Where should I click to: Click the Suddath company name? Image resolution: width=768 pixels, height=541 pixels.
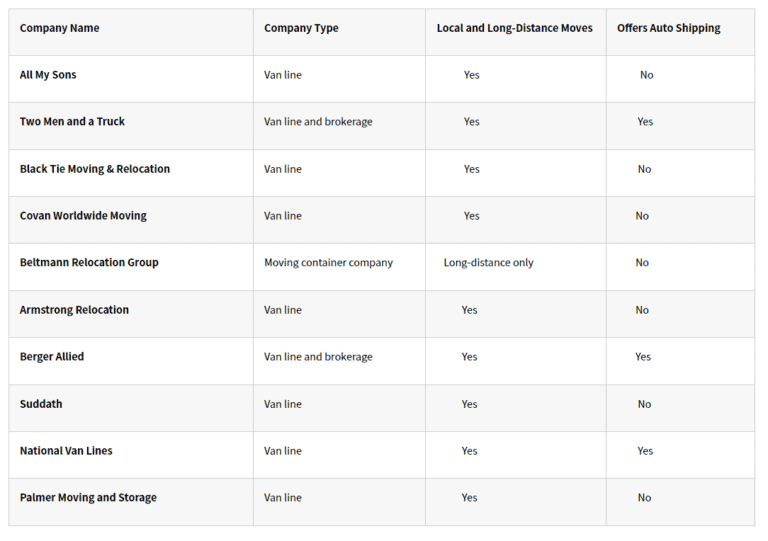pyautogui.click(x=41, y=404)
